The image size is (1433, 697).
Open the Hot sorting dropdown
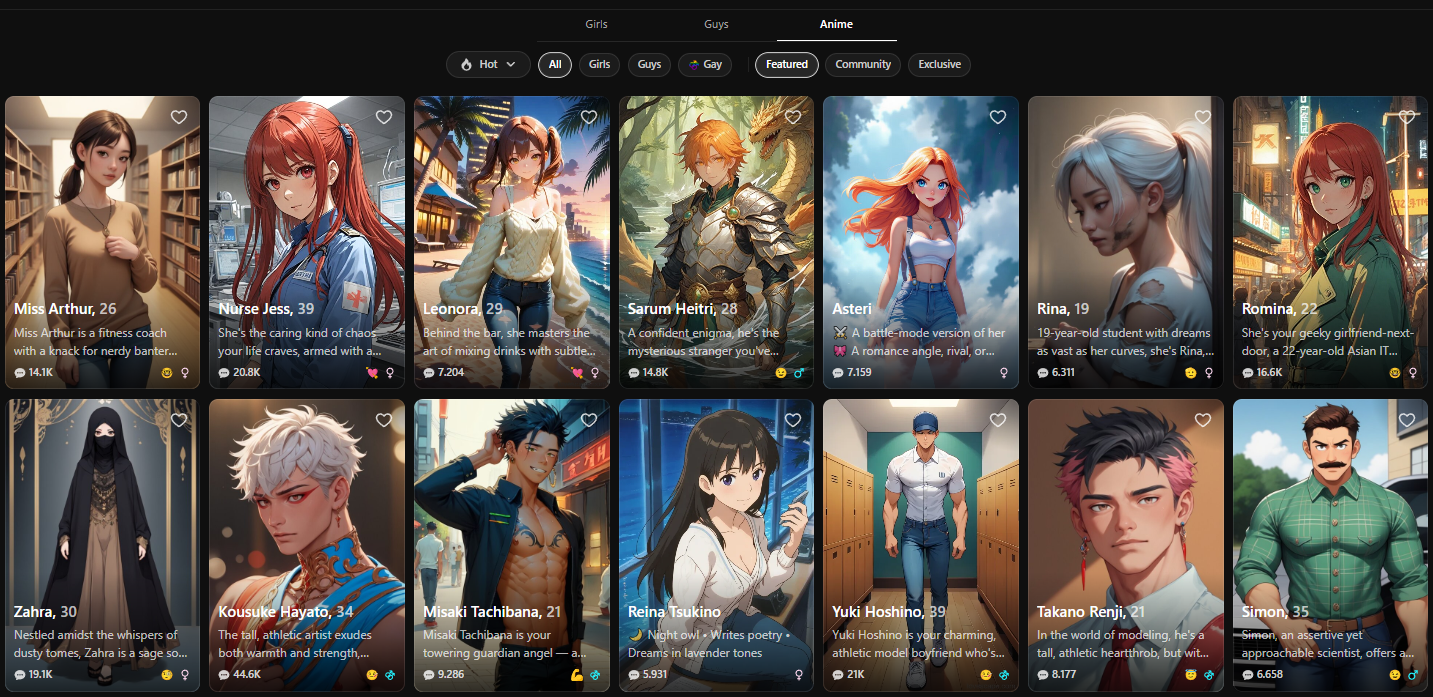point(488,65)
